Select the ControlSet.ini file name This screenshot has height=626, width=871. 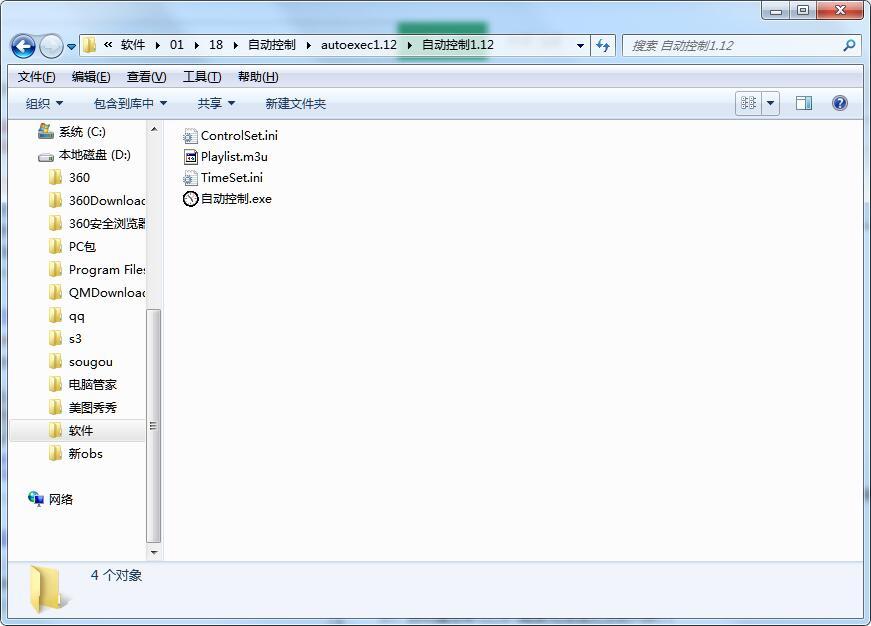point(239,136)
